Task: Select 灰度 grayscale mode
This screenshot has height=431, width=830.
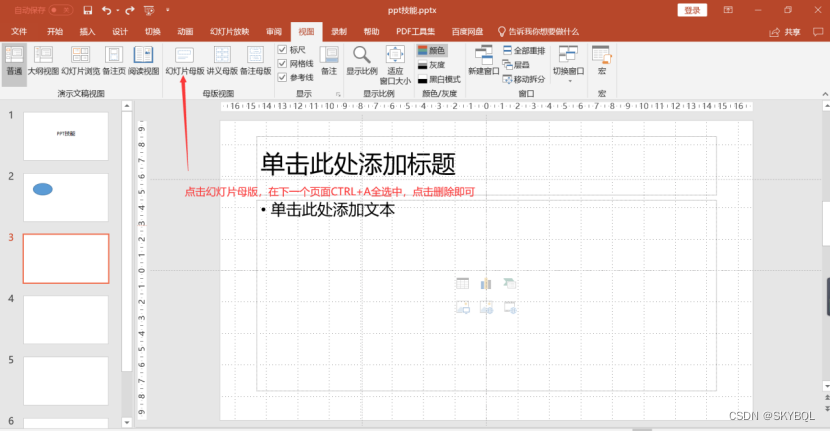Action: point(432,65)
